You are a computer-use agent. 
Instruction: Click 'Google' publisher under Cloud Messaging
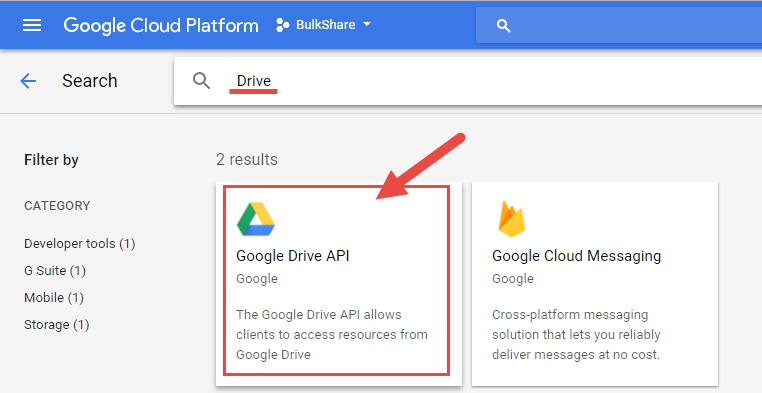tap(513, 279)
